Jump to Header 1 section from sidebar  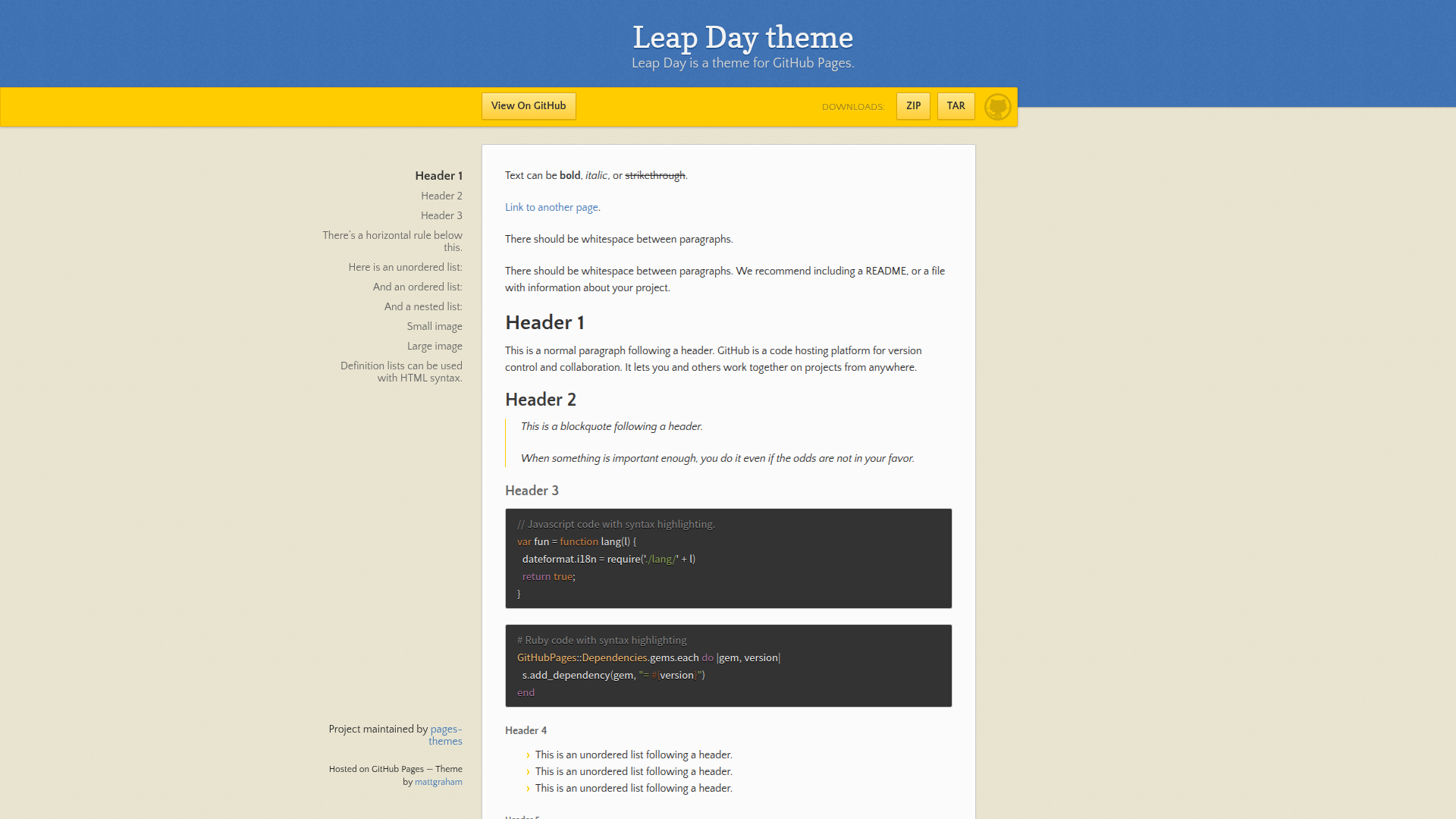(x=438, y=175)
